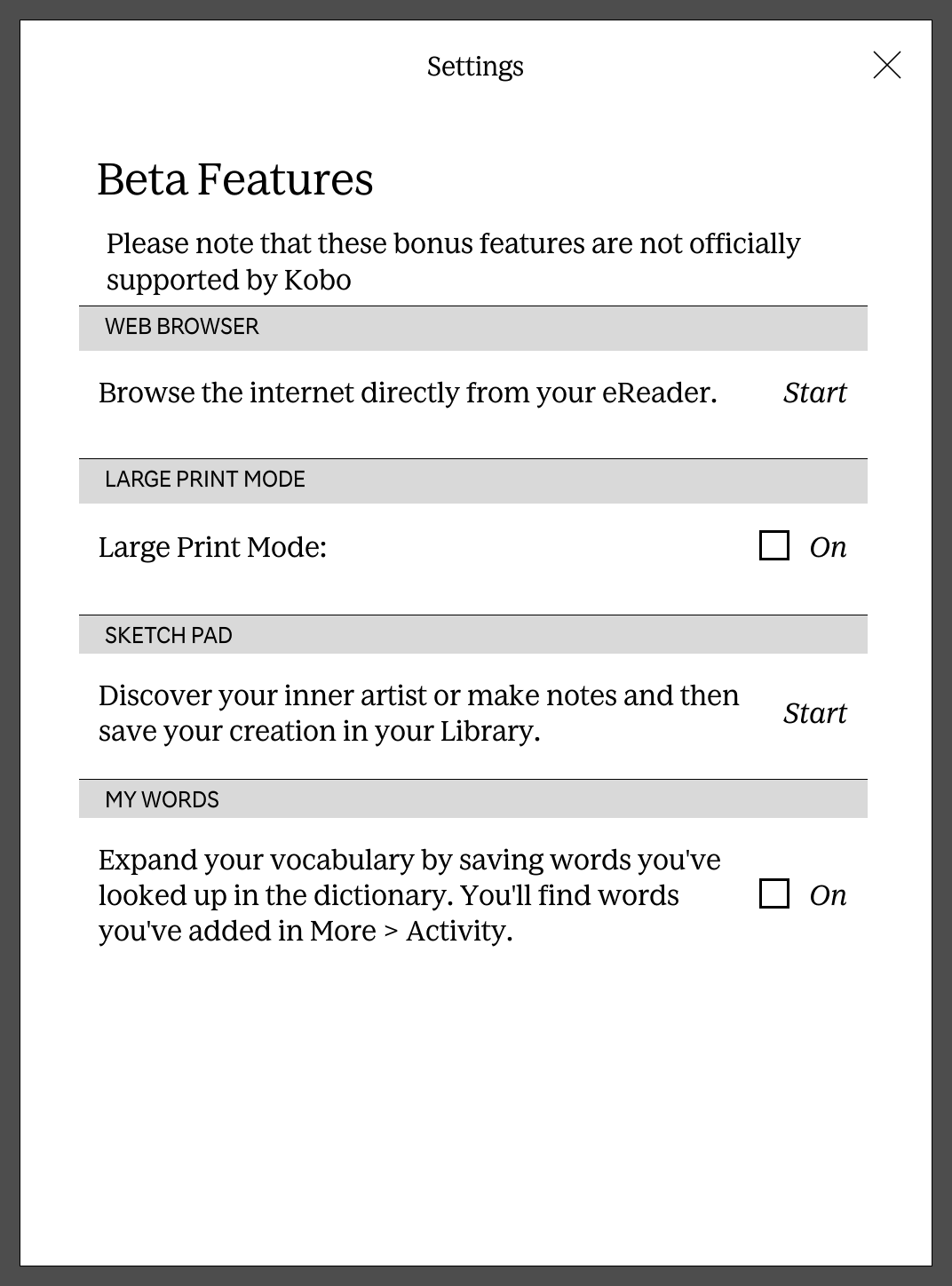
Task: Click the not officially supported by Kobo notice
Action: [453, 261]
